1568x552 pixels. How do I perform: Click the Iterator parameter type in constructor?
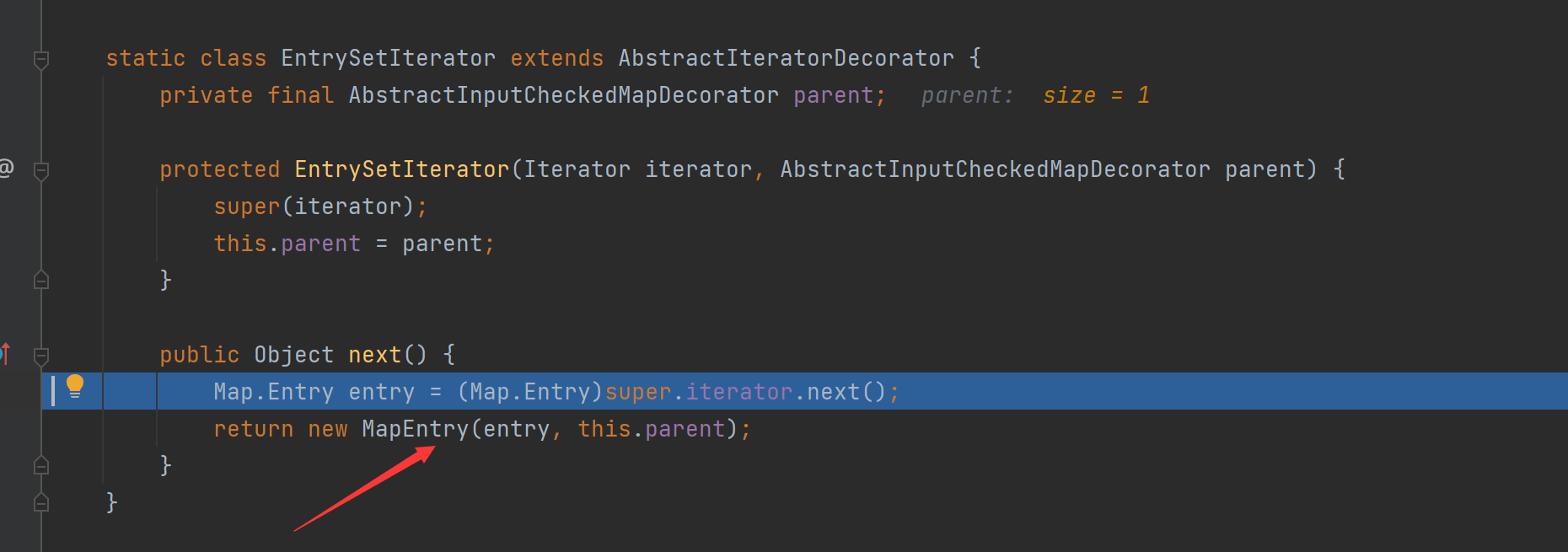(x=577, y=169)
